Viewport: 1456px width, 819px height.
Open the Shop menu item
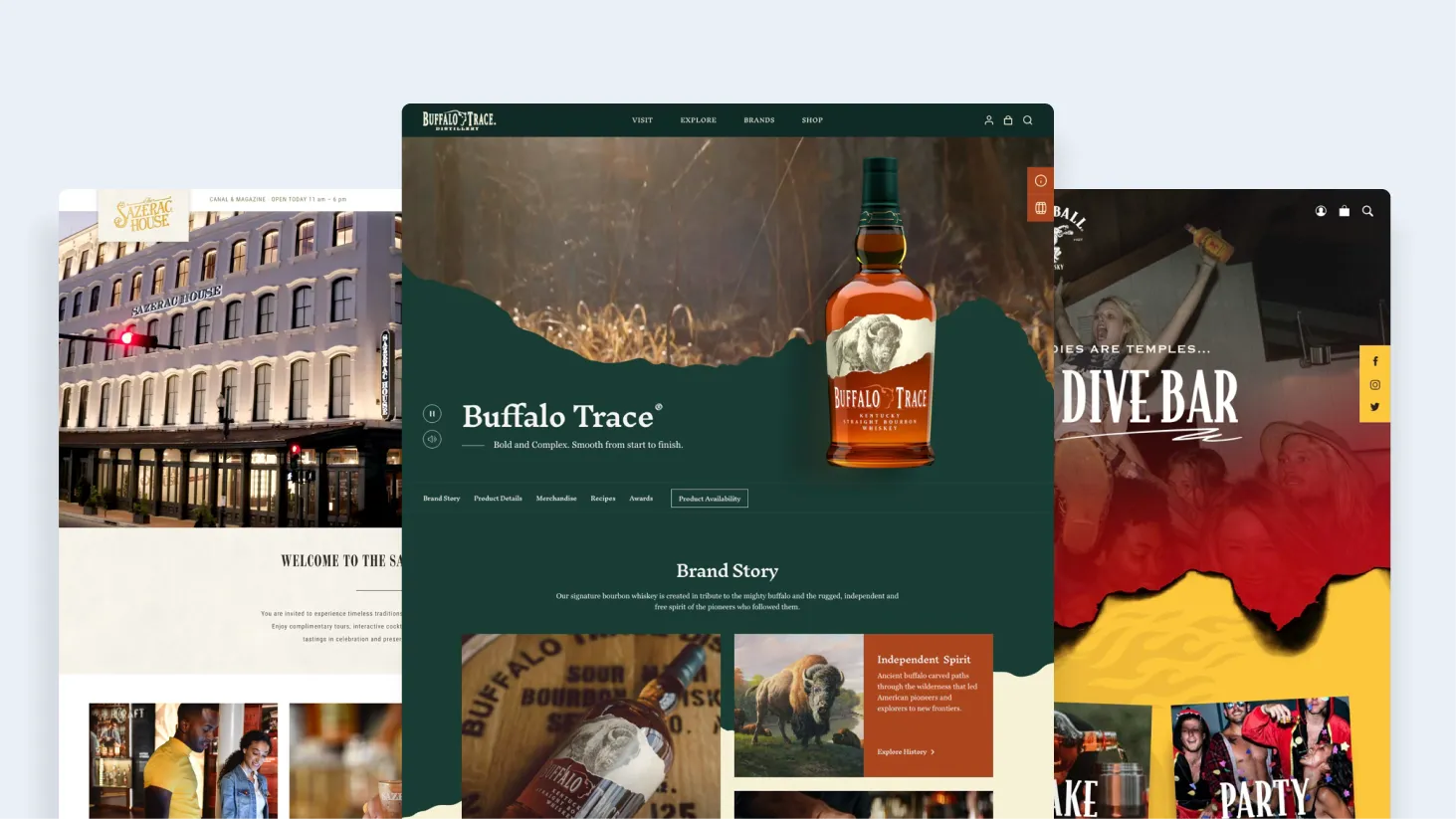pyautogui.click(x=812, y=120)
